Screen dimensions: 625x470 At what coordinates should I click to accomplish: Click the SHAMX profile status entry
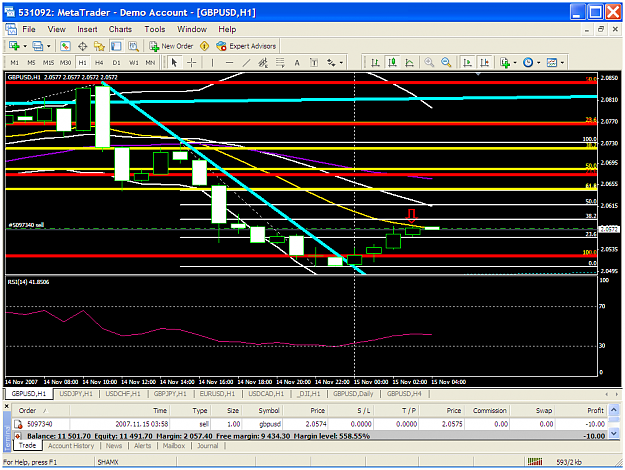click(108, 462)
